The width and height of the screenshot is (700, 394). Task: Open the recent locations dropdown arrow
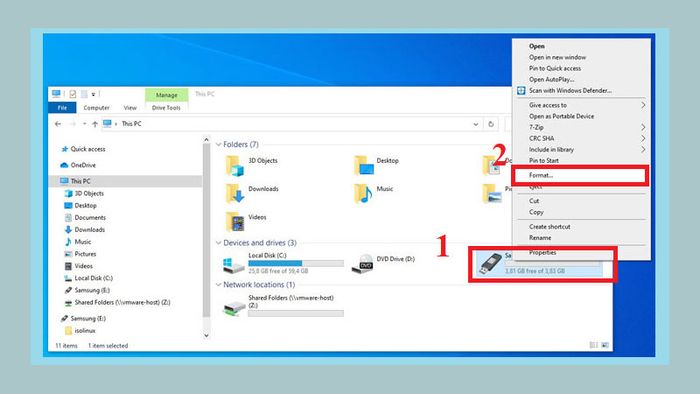[84, 124]
